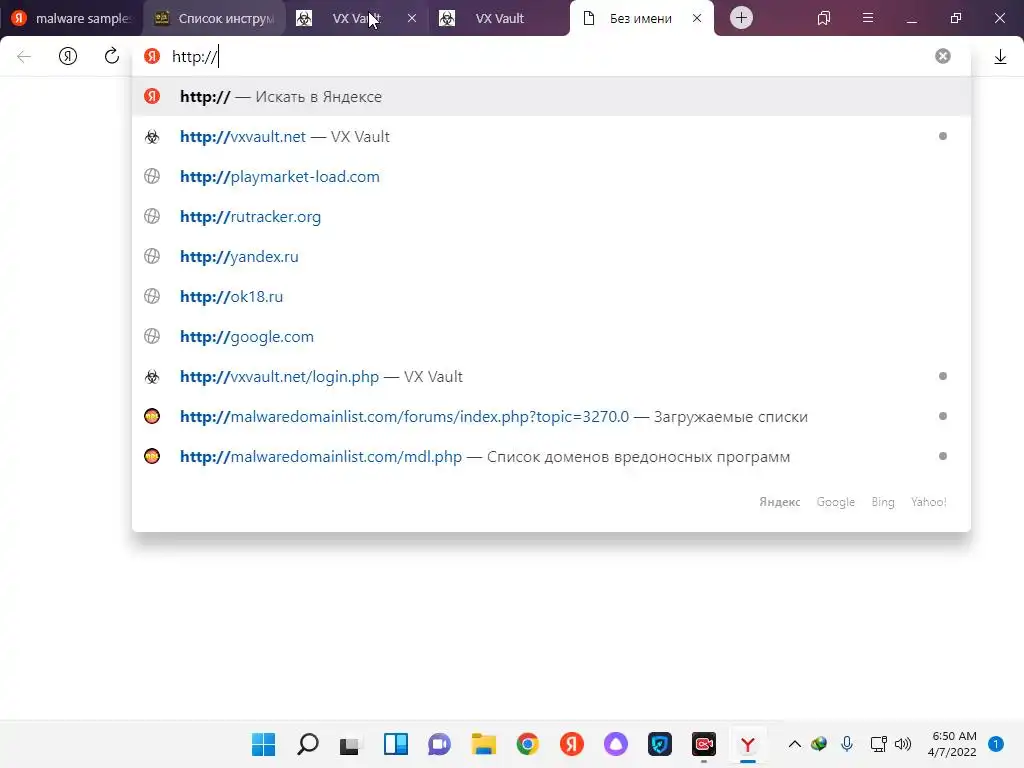Switch search engine to Google

point(835,502)
